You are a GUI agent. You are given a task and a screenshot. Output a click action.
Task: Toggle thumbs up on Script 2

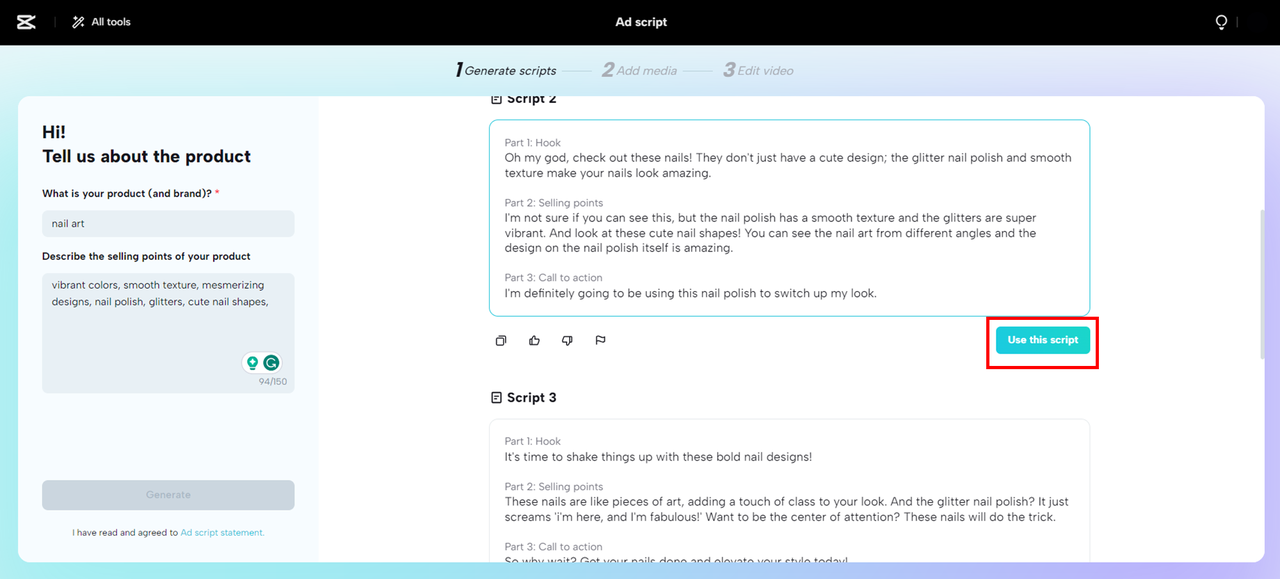point(534,340)
